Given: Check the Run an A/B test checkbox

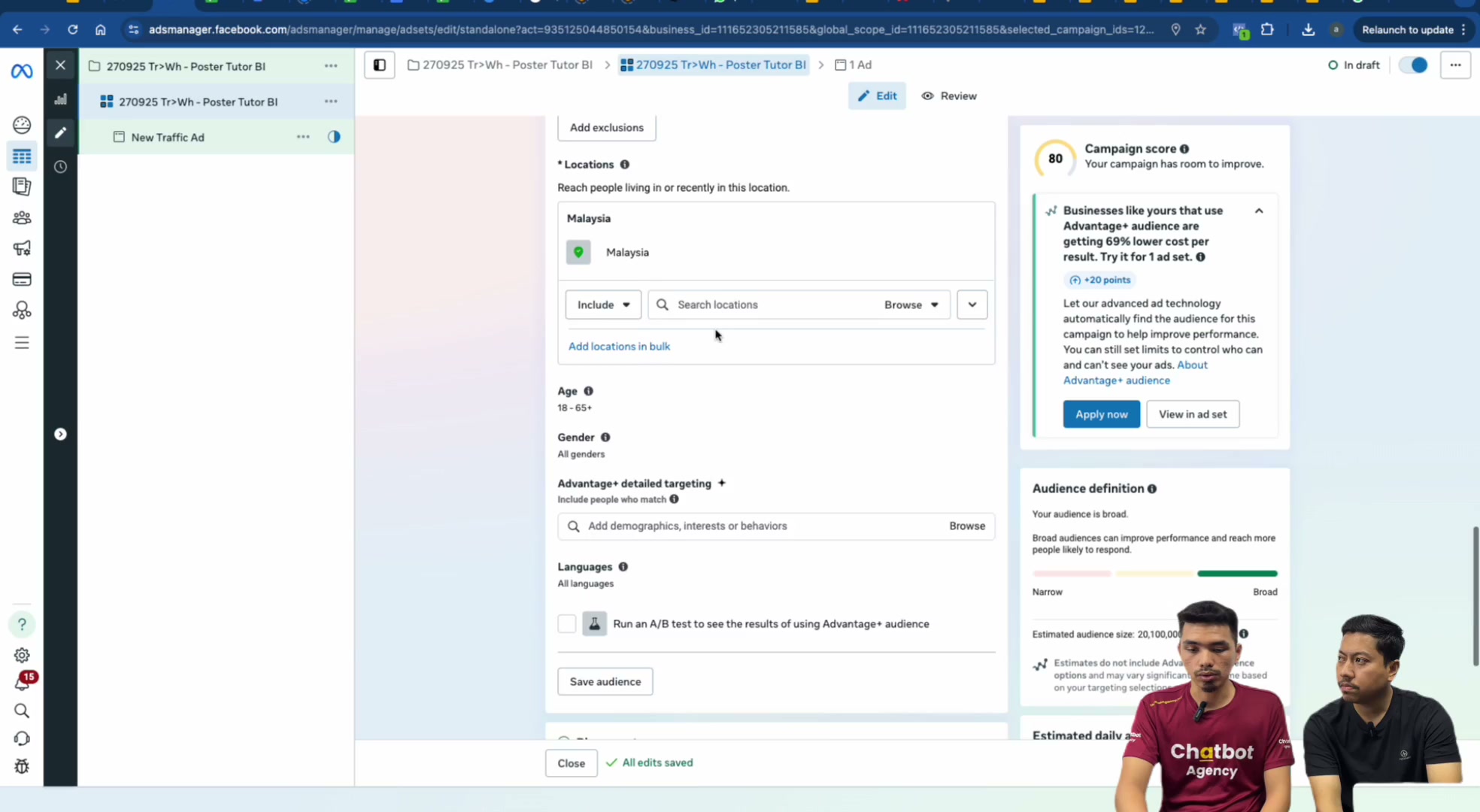Looking at the screenshot, I should click(x=567, y=624).
